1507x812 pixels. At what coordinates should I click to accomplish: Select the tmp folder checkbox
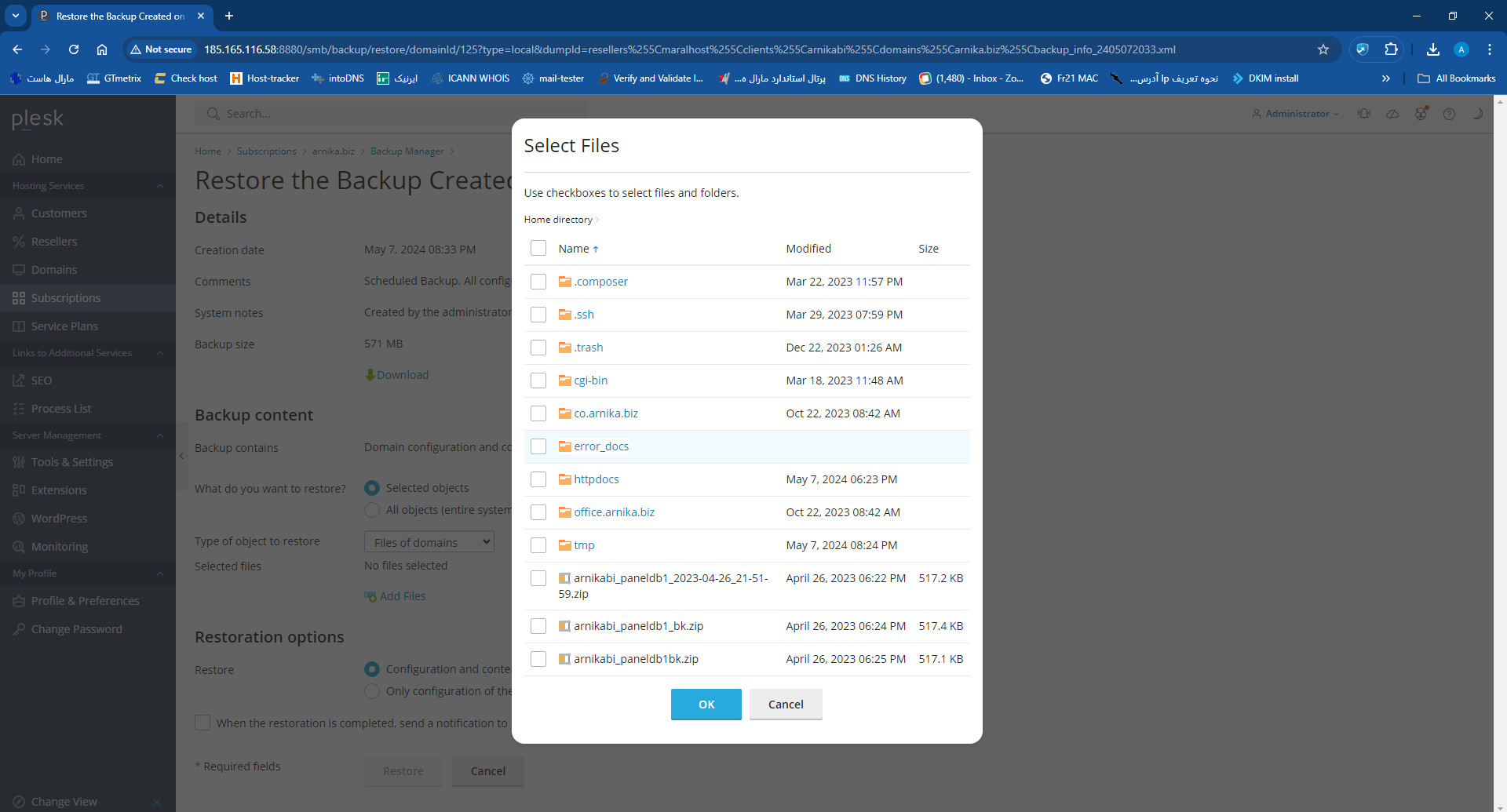point(538,545)
